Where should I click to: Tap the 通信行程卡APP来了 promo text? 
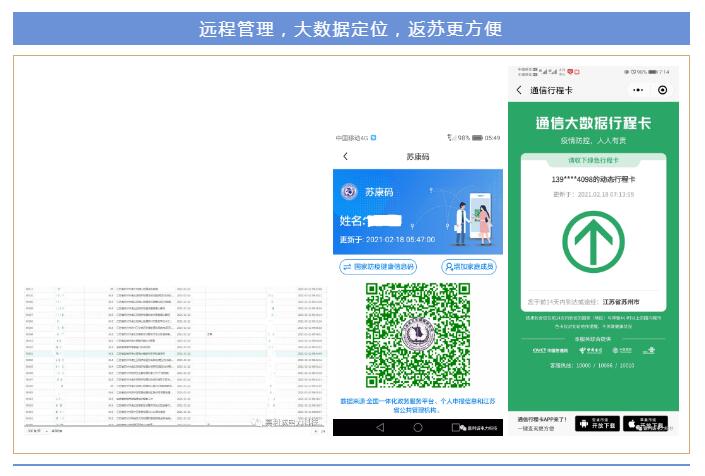click(x=542, y=419)
